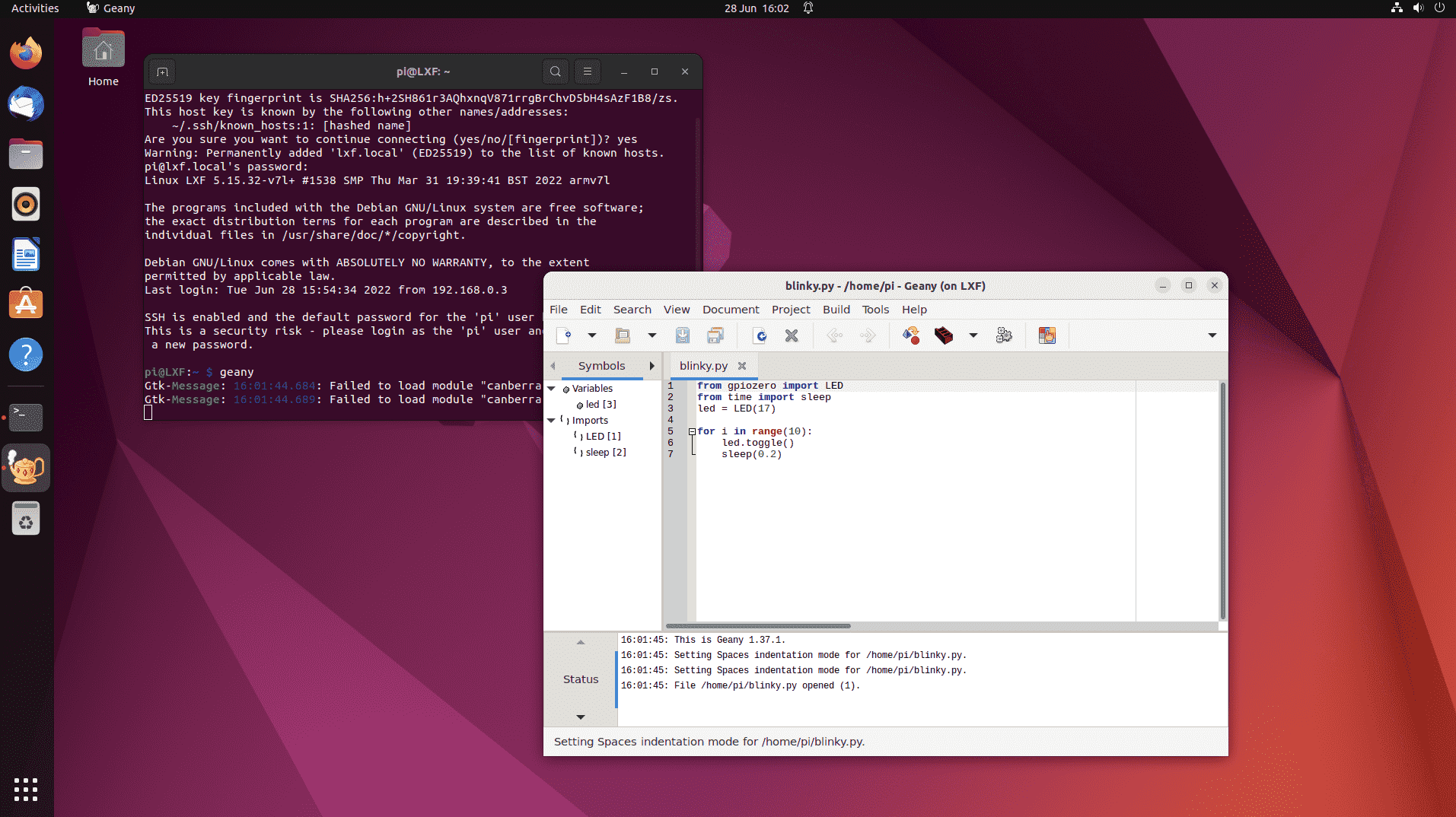The image size is (1456, 817).
Task: Open Ubuntu Software from the dock
Action: point(26,304)
